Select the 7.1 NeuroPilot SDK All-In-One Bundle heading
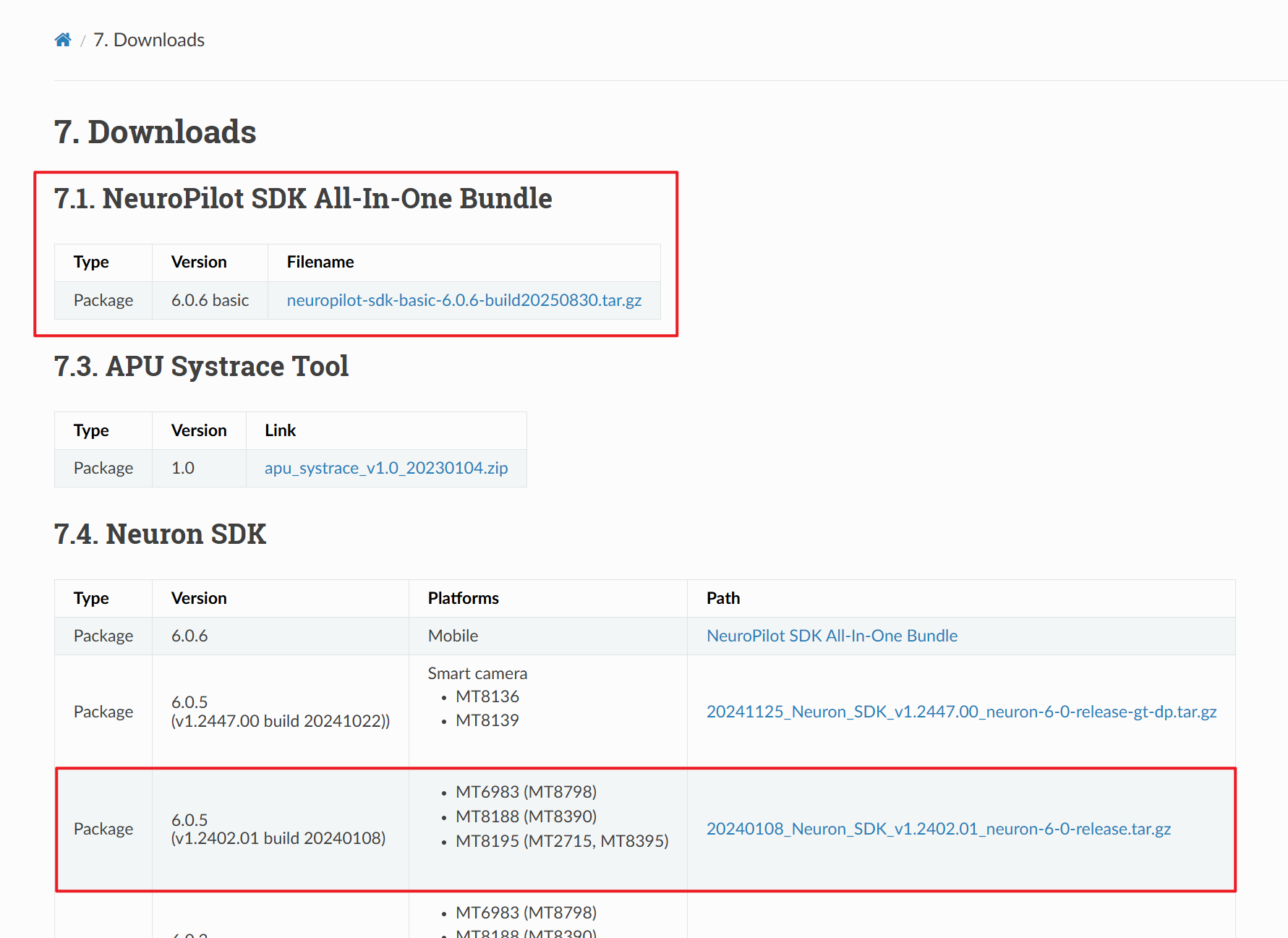Screen dimensions: 1288x938 302,199
